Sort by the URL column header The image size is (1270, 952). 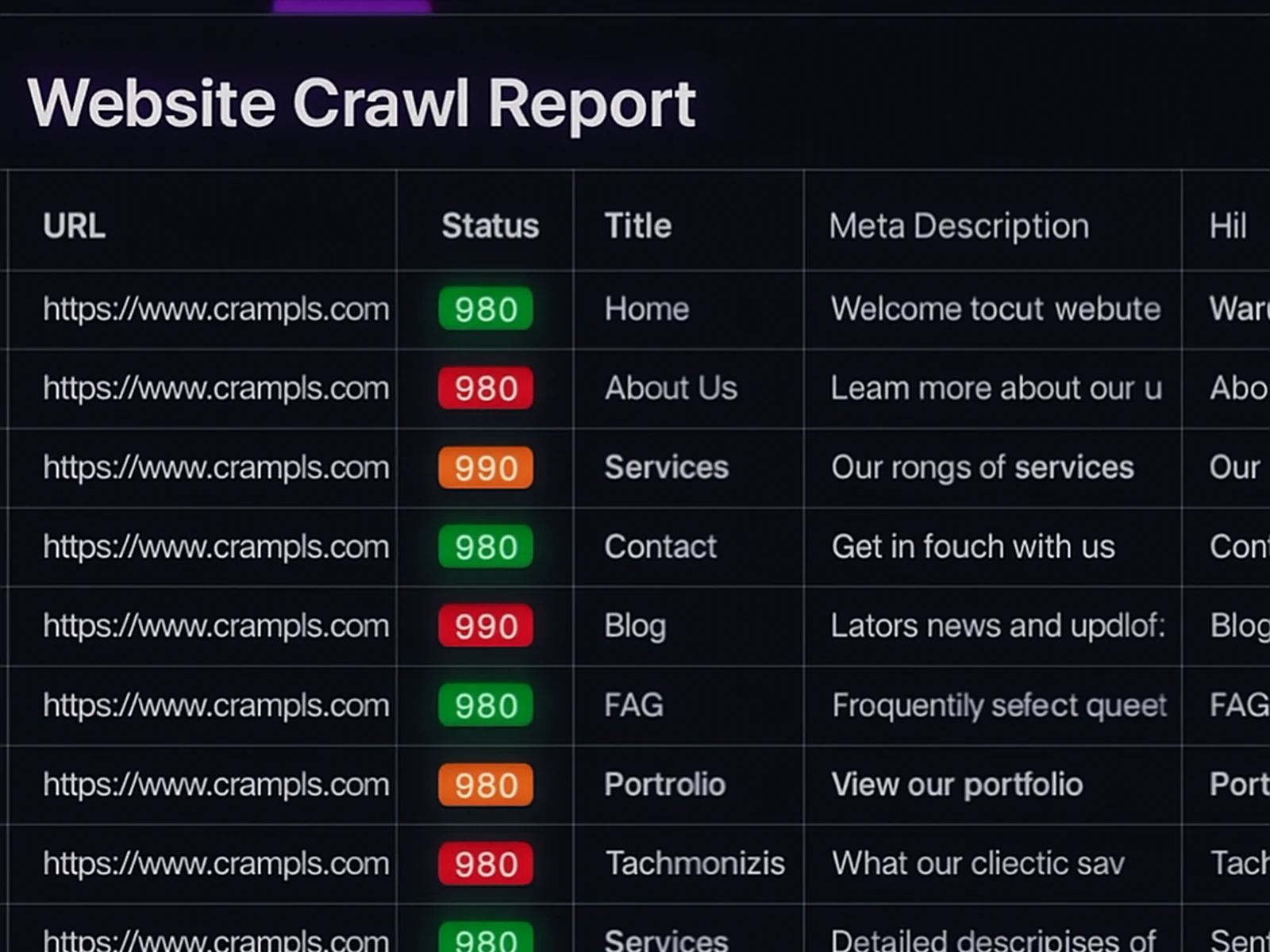click(x=74, y=226)
